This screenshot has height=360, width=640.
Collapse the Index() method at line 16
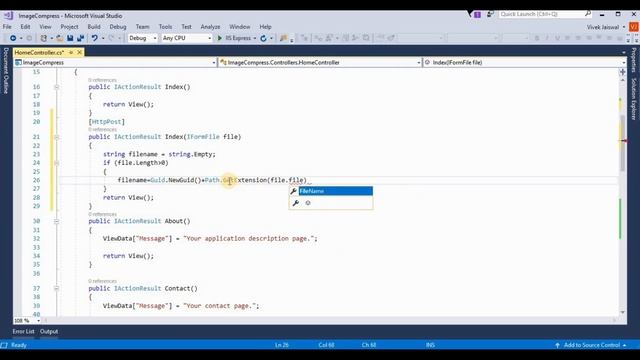(56, 87)
